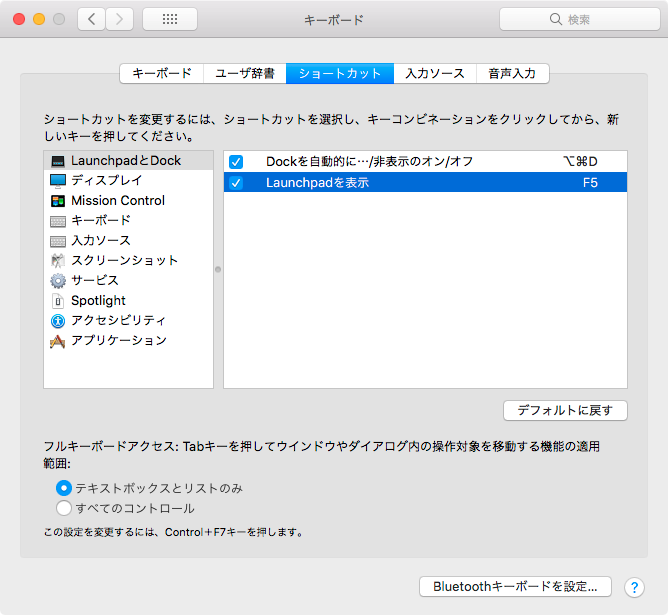Choose テキストボックスとリストのみ radio option
The width and height of the screenshot is (668, 615).
coord(64,488)
